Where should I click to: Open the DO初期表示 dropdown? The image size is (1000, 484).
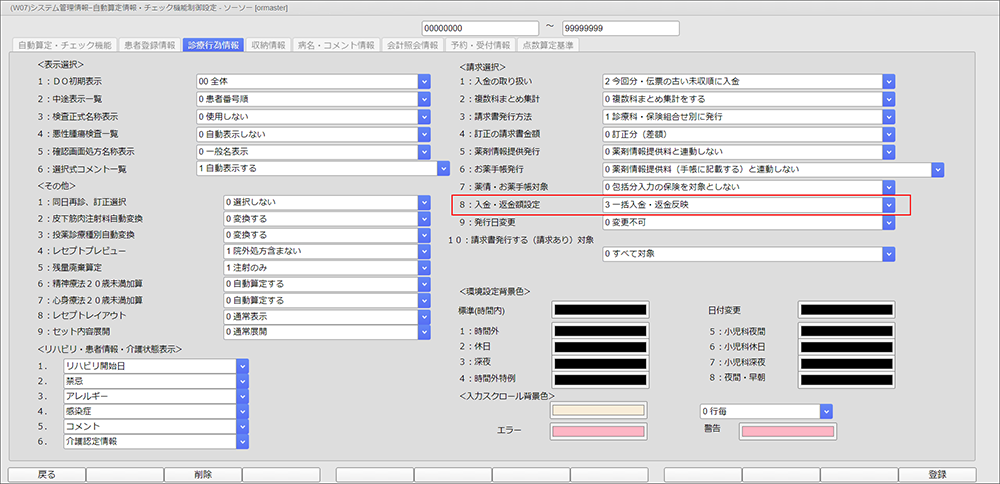424,81
